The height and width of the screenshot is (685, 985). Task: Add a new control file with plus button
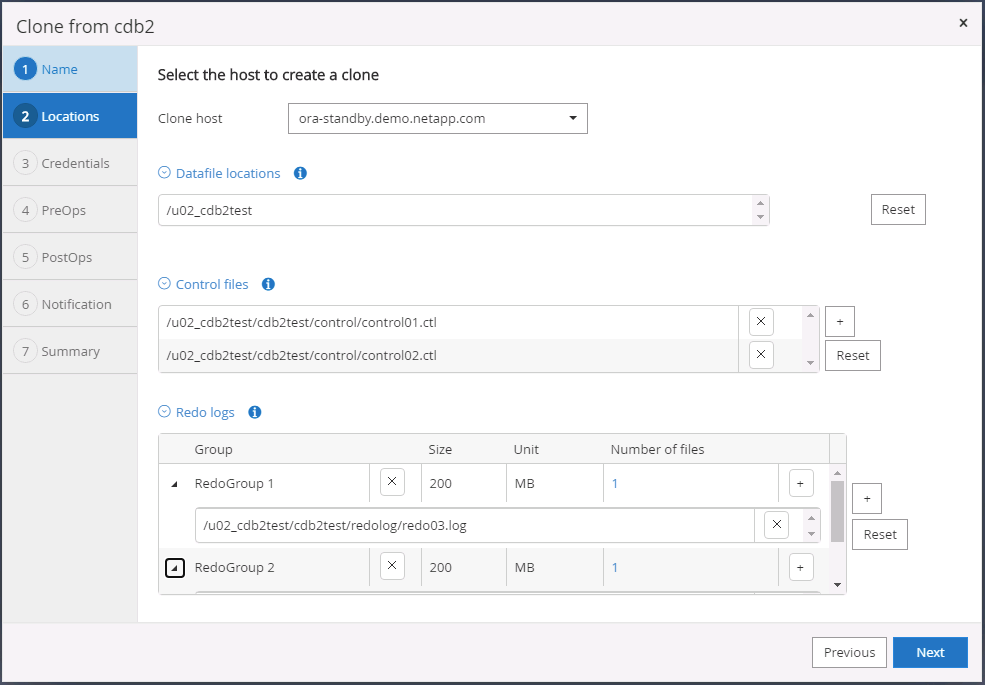tap(839, 322)
